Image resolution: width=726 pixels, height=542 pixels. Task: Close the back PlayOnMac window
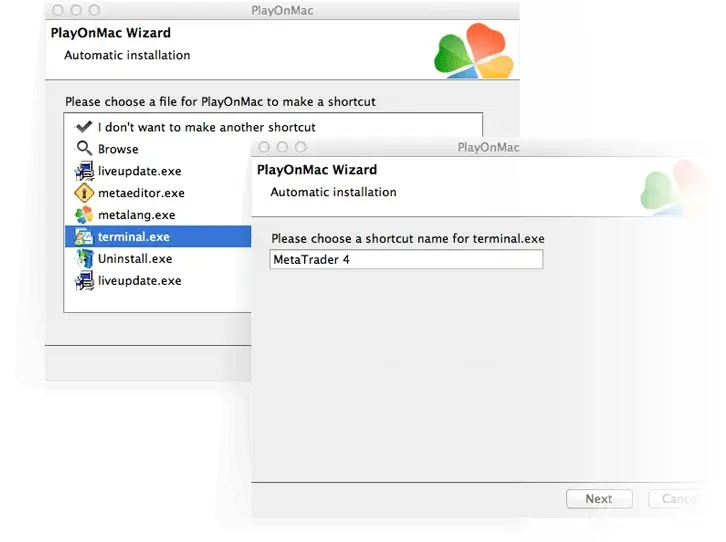click(57, 10)
